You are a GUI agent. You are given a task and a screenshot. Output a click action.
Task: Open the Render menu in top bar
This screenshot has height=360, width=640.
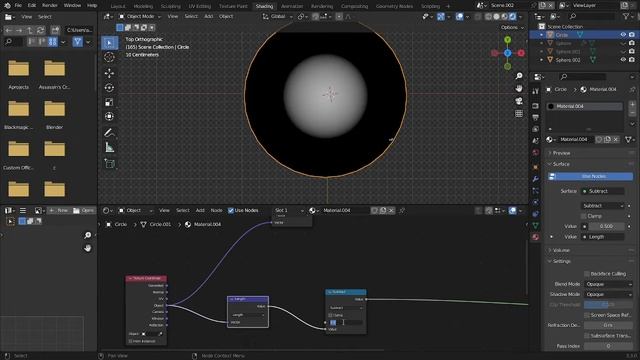click(50, 6)
